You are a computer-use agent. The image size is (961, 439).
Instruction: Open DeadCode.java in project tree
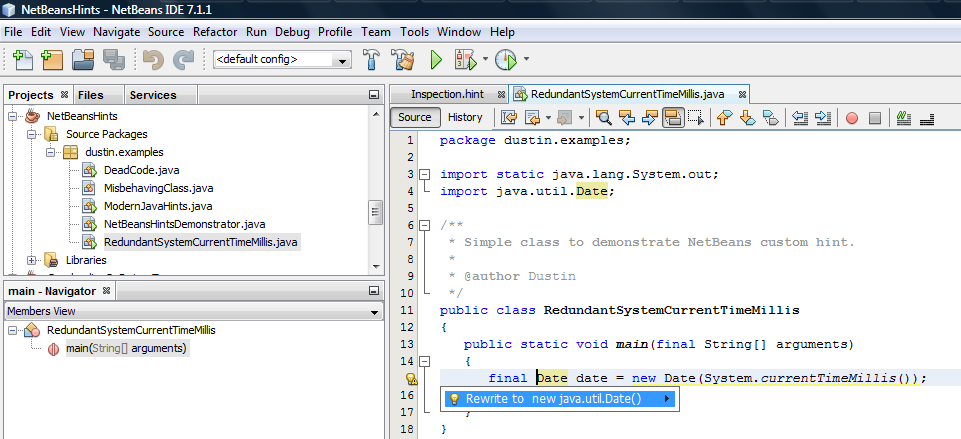point(142,170)
